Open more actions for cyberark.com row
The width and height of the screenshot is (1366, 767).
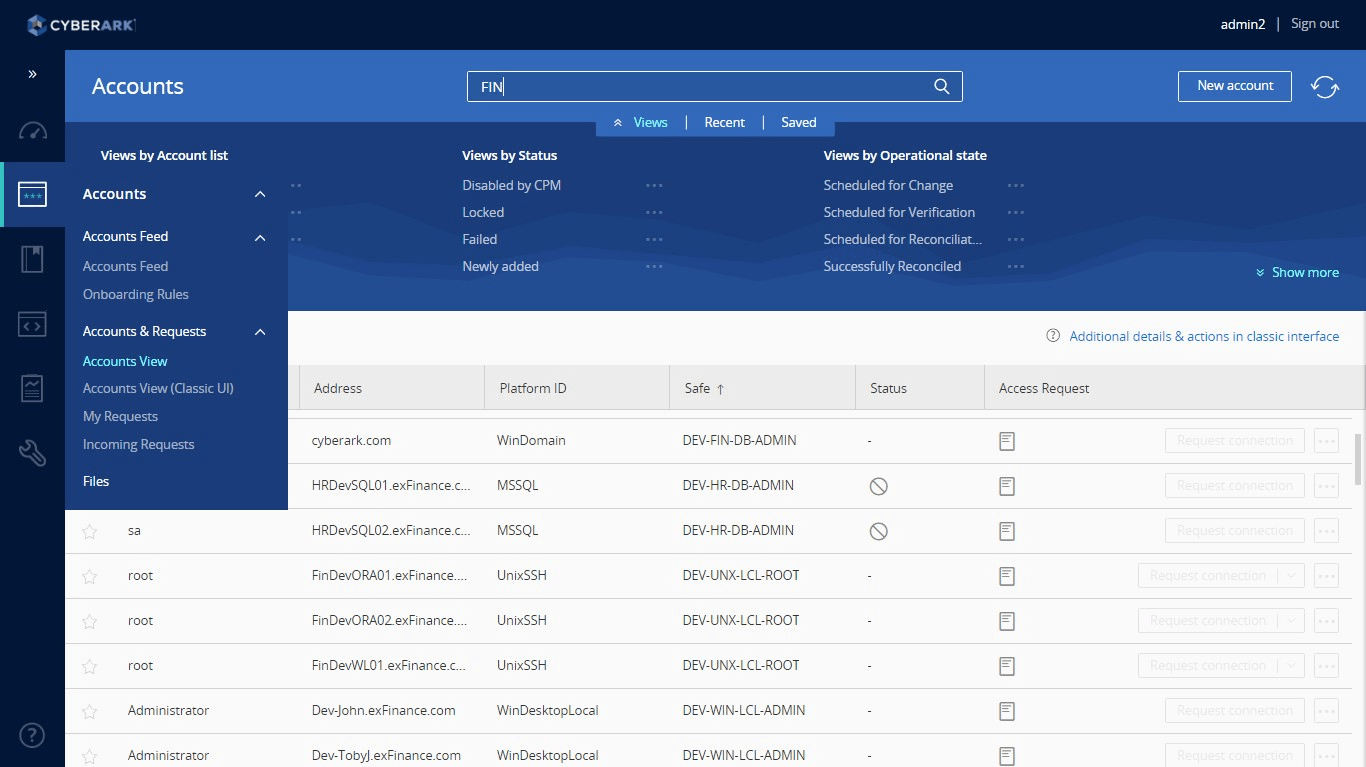[1326, 440]
